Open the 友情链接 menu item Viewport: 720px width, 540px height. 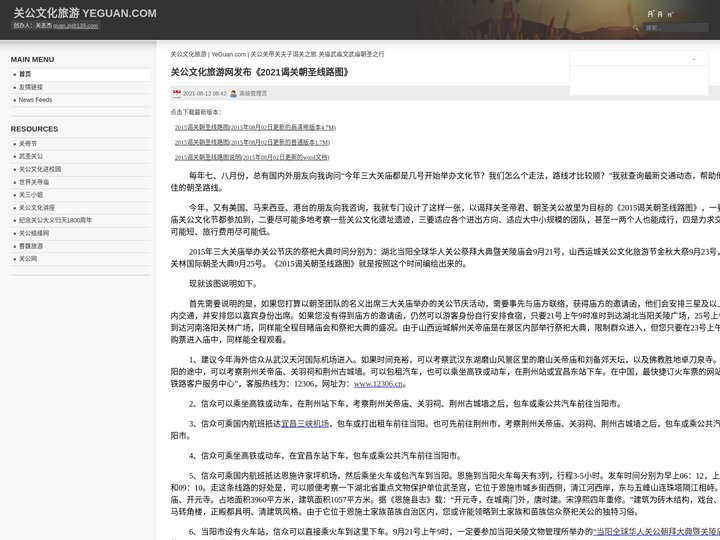point(80,87)
